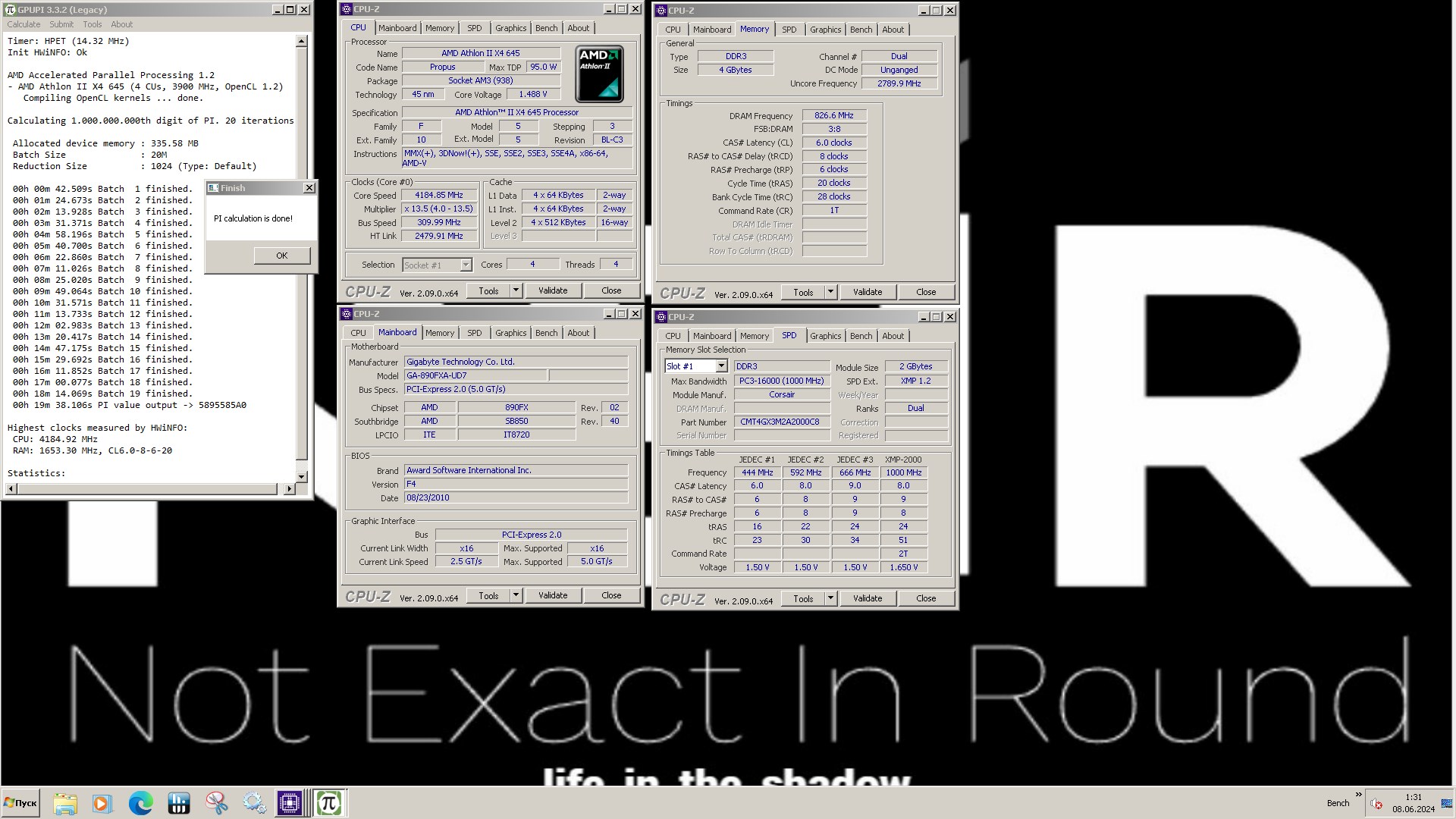Click the AMD Athlon II logo image
This screenshot has width=1456, height=819.
(x=599, y=74)
